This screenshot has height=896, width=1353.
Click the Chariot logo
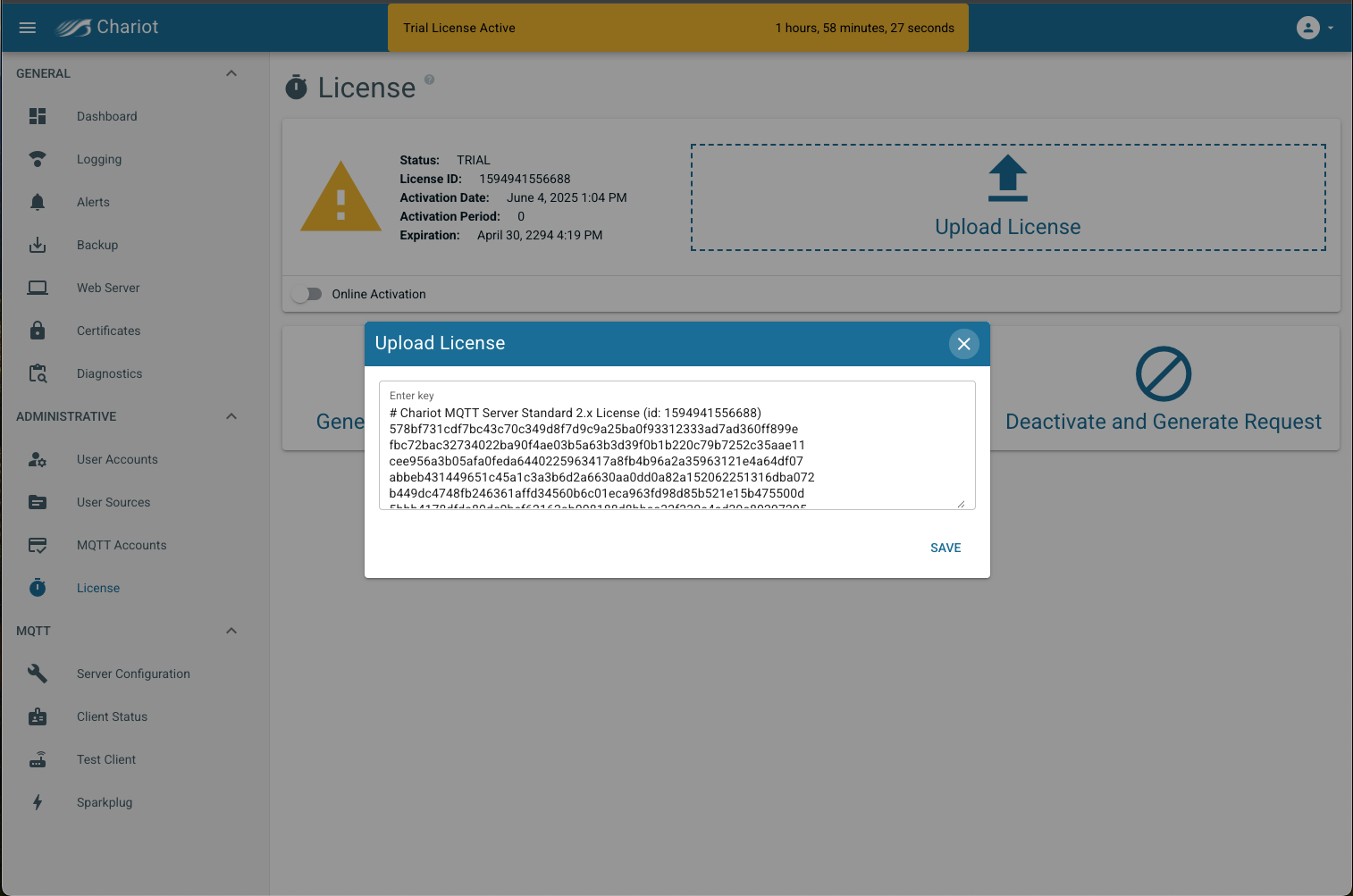tap(107, 28)
